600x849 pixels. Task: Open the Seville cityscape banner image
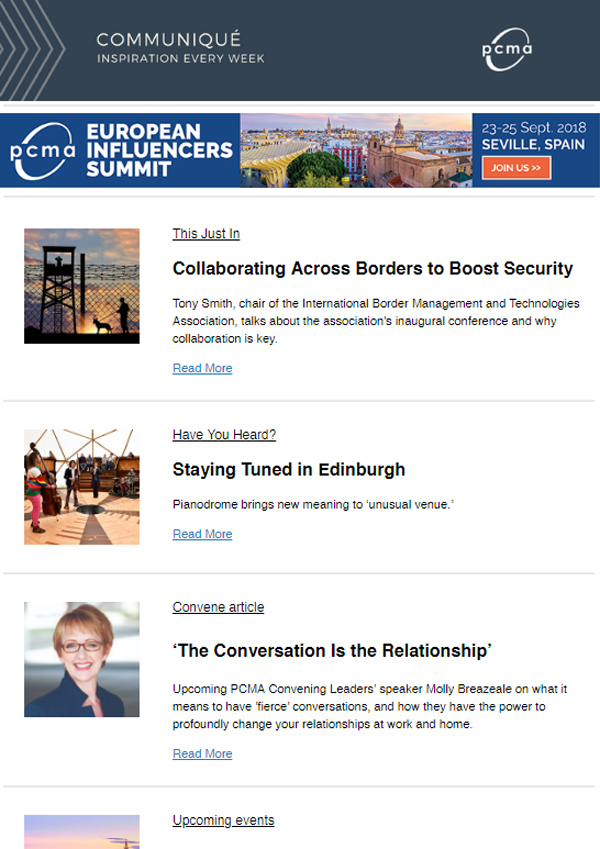tap(356, 151)
